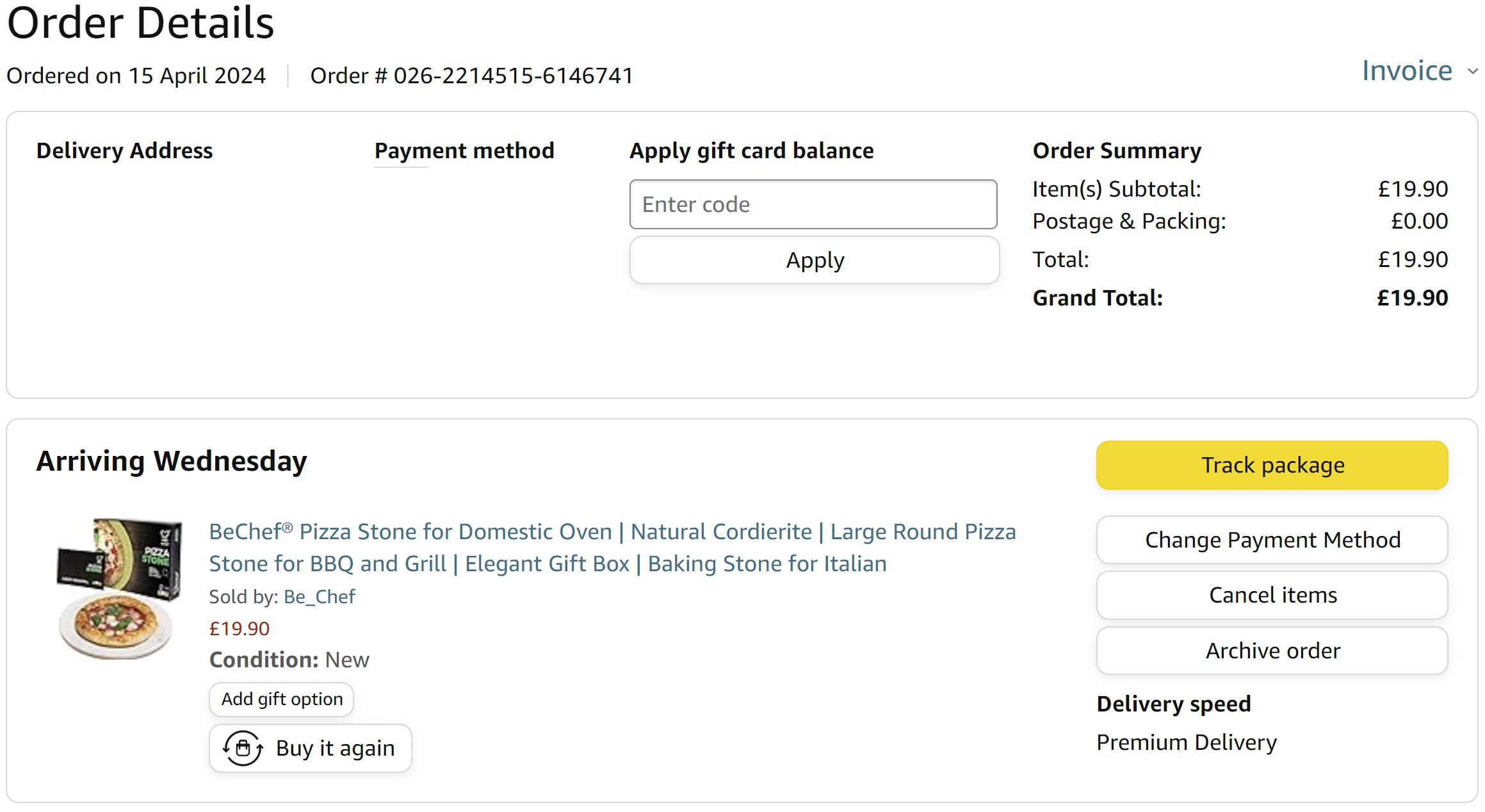Click the yellow Track package button

coord(1272,466)
